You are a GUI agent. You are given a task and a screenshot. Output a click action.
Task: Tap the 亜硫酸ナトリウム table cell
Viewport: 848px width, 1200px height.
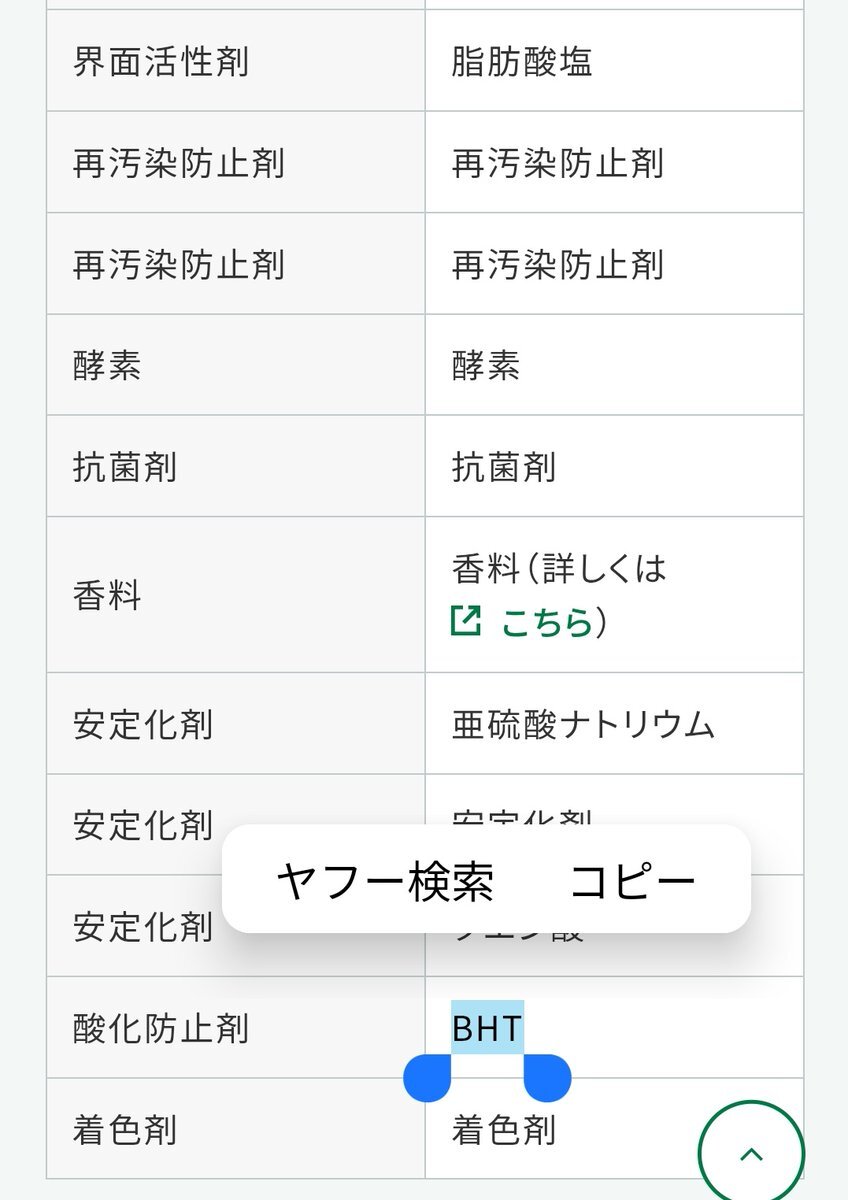pos(614,723)
